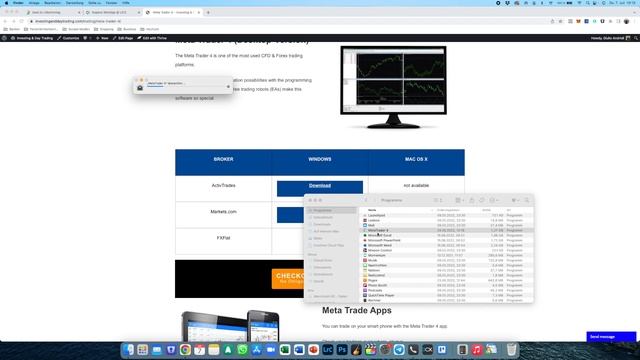The image size is (640, 360).
Task: Click the eject arrow in the installer popup
Action: coord(228,87)
